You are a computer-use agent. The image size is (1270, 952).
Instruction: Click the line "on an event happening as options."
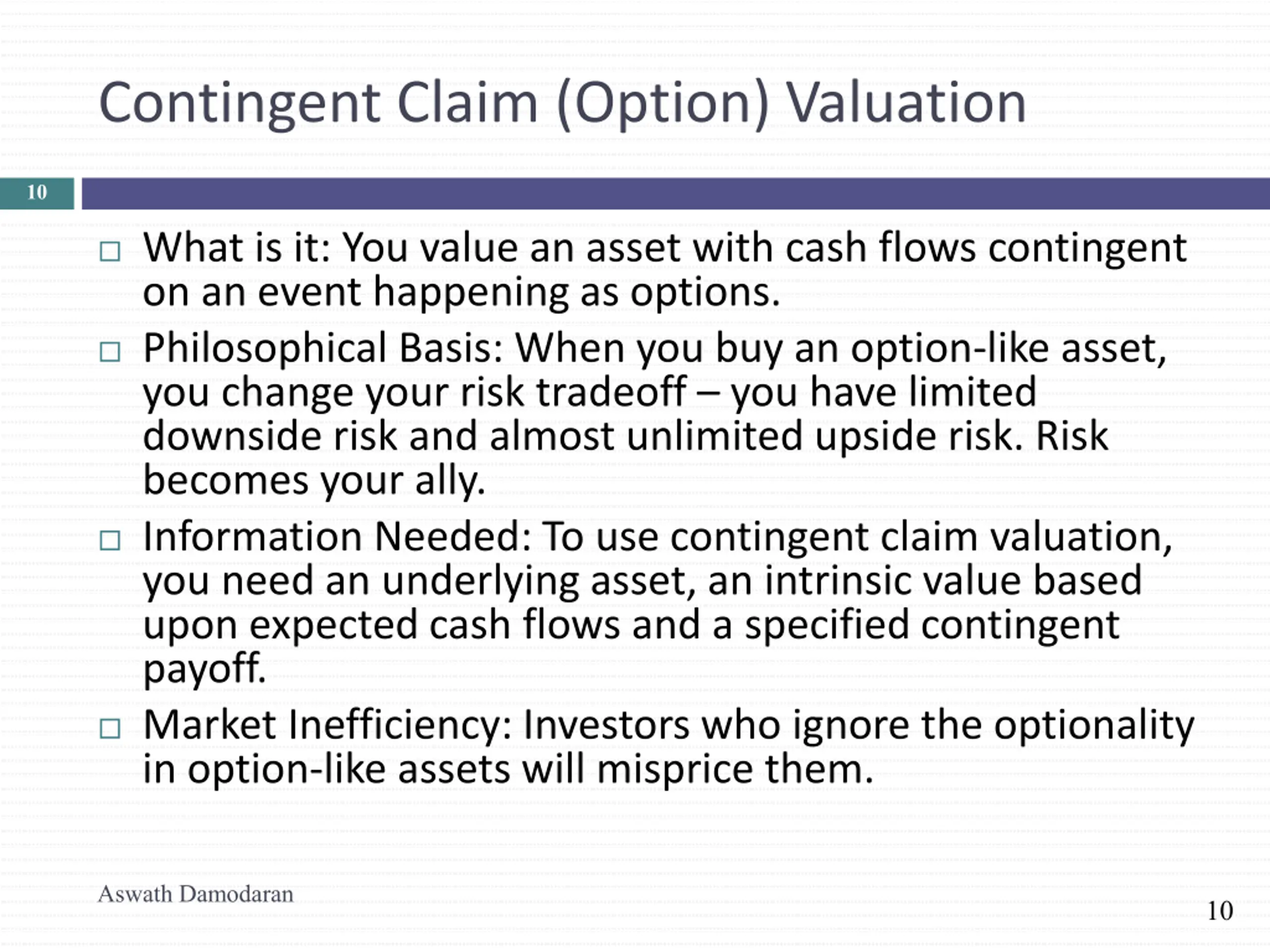tap(461, 292)
